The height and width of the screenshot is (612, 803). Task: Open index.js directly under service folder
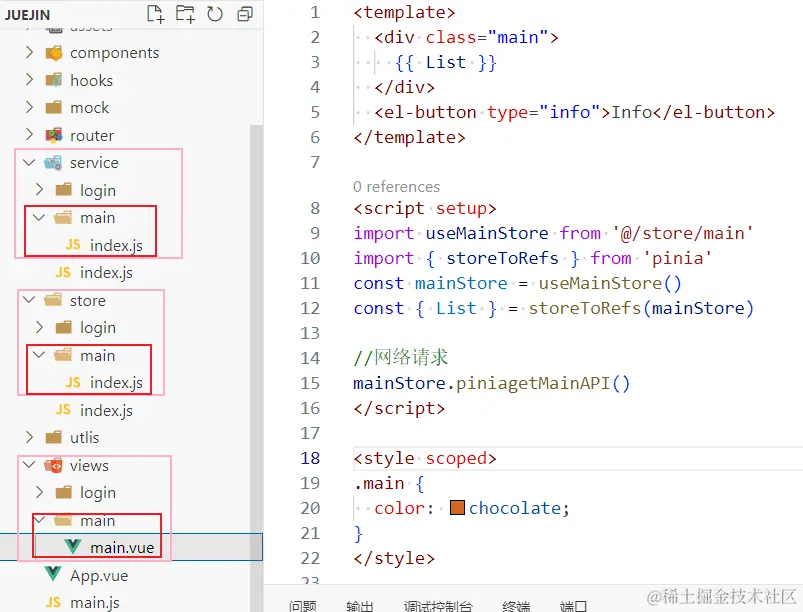106,272
